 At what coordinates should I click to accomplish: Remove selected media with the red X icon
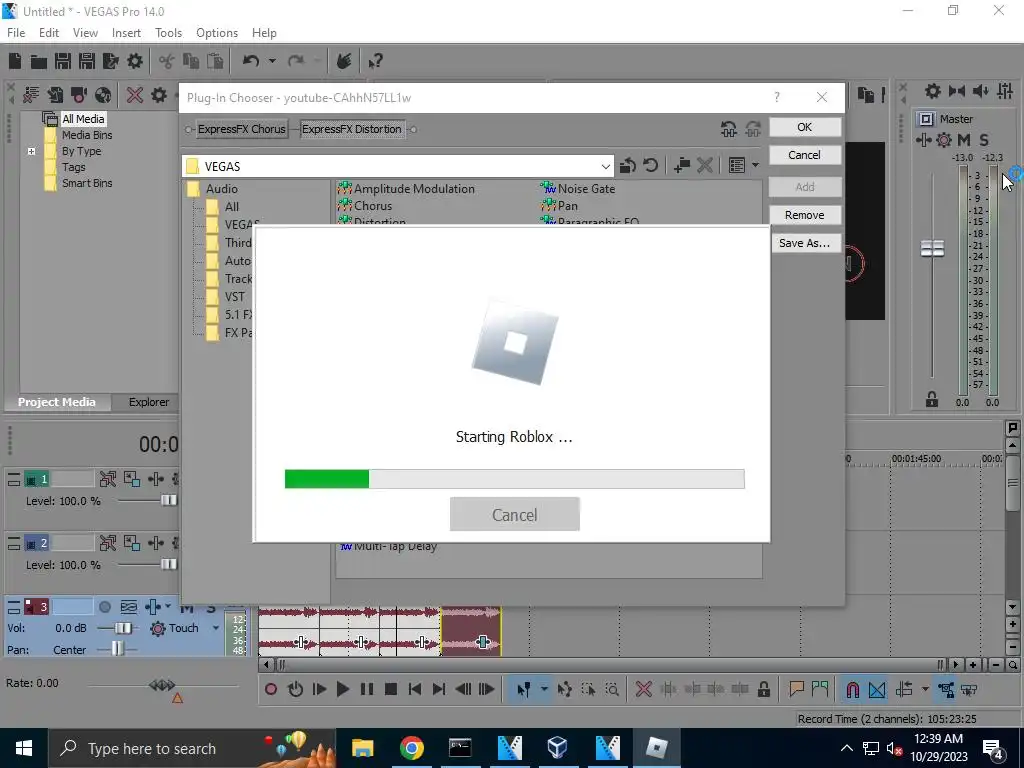click(135, 95)
